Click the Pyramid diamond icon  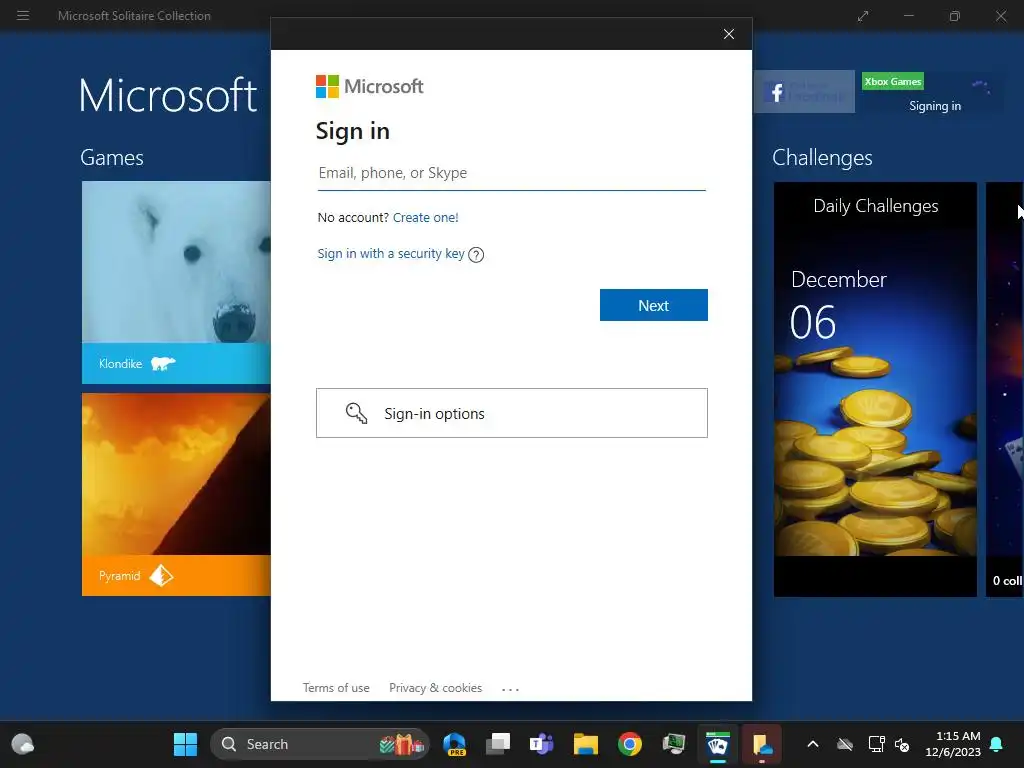(x=161, y=575)
